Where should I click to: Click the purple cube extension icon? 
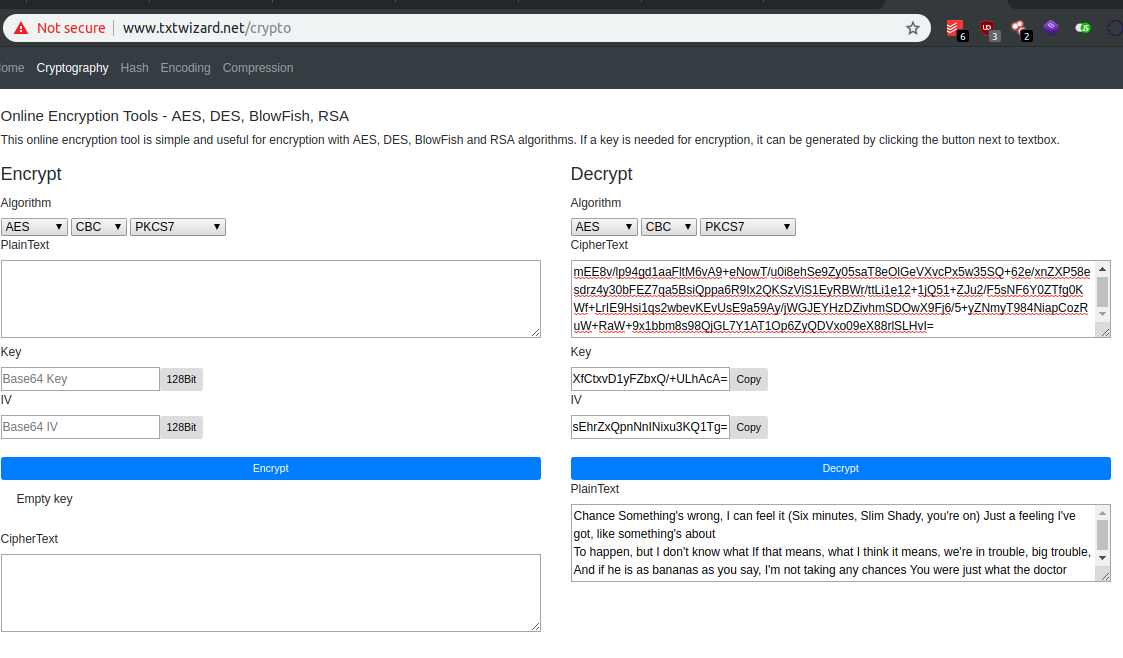point(1051,28)
